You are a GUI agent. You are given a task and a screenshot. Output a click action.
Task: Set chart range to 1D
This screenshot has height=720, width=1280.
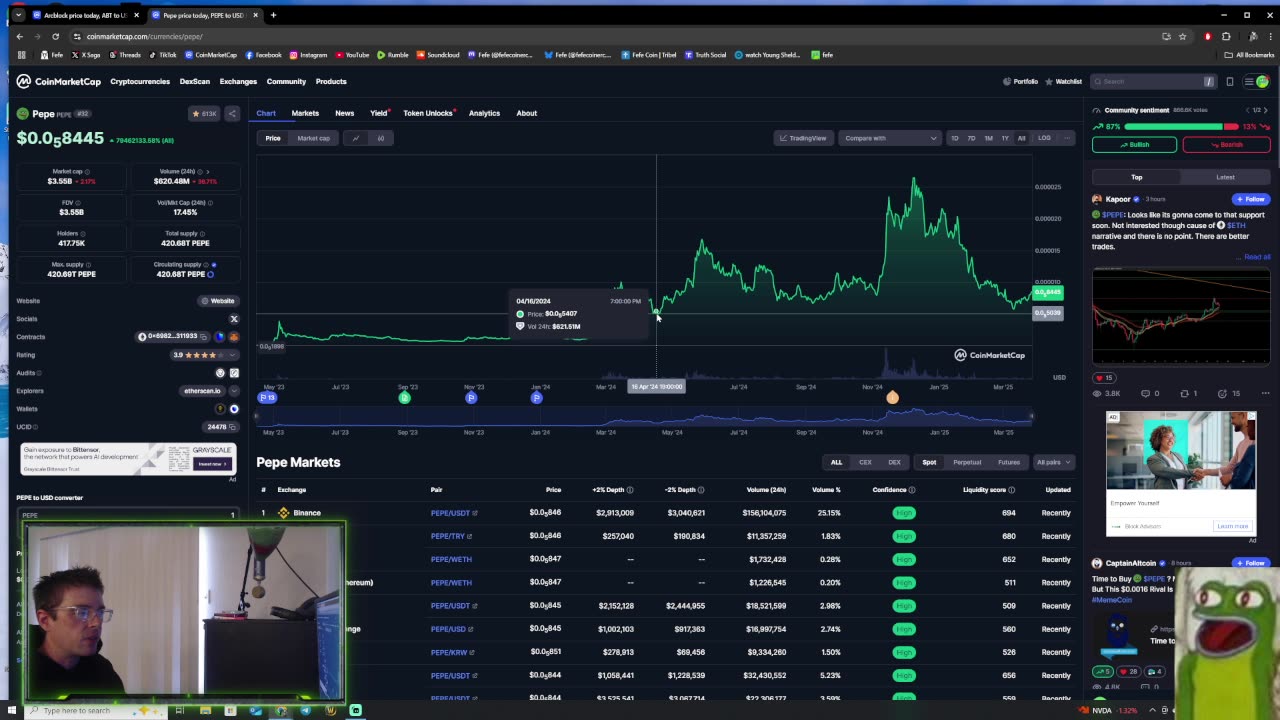[955, 138]
